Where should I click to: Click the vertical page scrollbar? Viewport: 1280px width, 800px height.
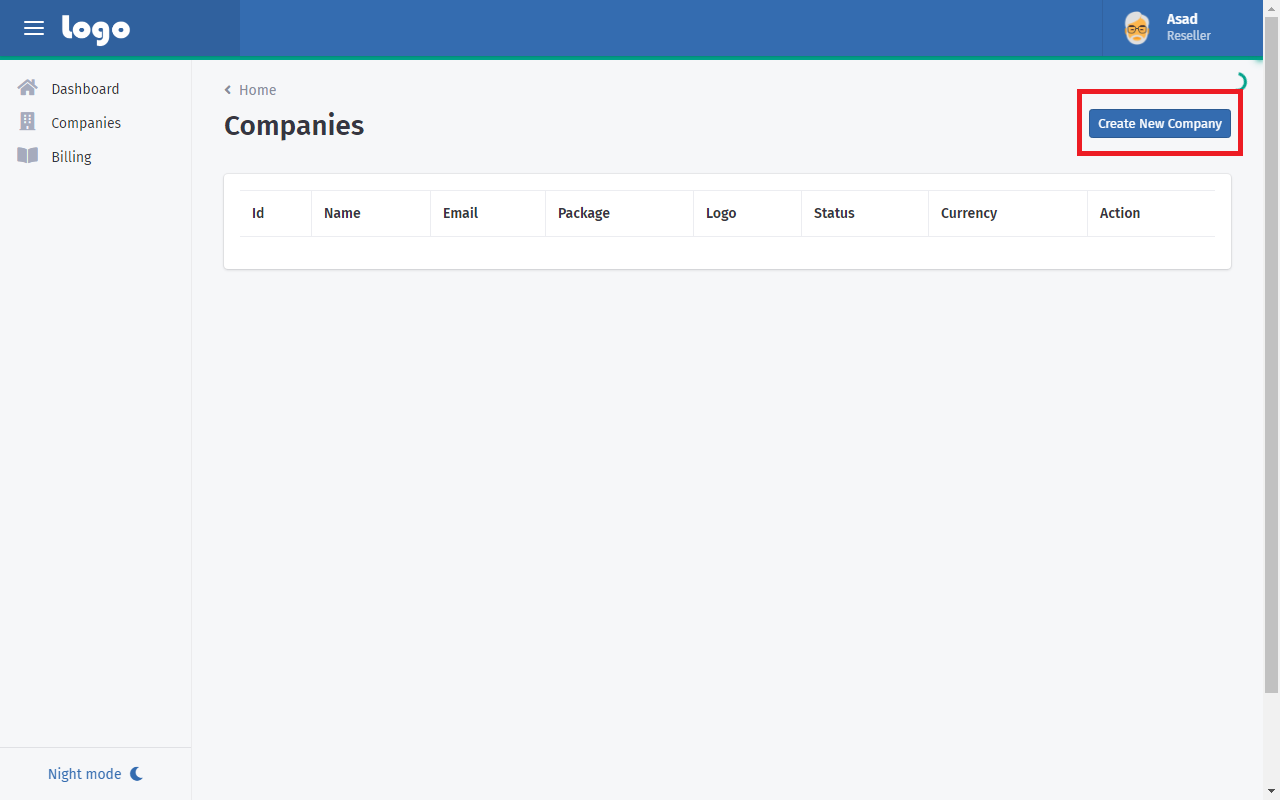[x=1271, y=400]
